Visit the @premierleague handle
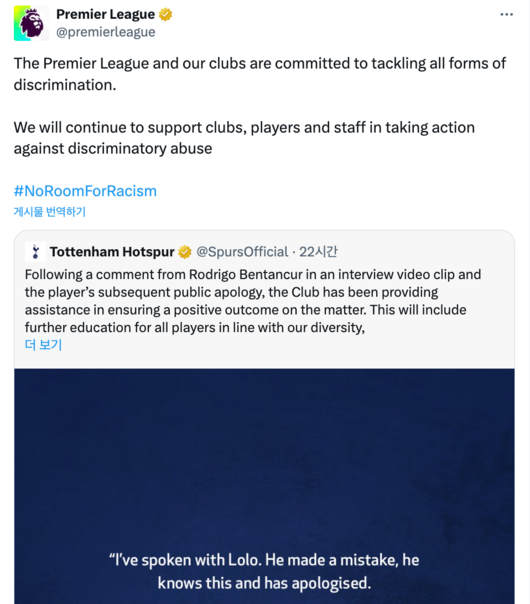530x604 pixels. tap(106, 32)
